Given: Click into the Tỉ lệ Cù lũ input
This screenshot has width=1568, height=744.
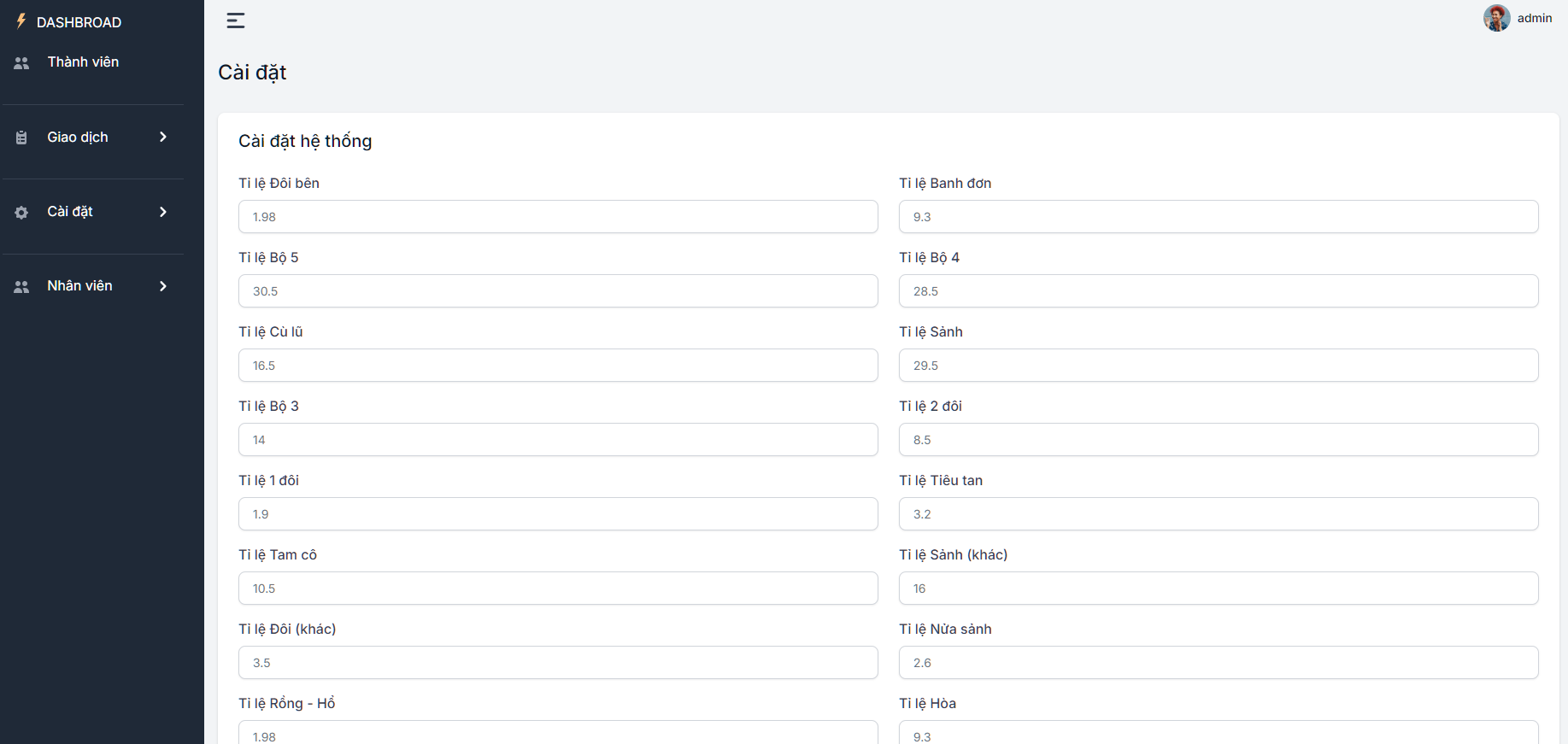Looking at the screenshot, I should pyautogui.click(x=557, y=366).
